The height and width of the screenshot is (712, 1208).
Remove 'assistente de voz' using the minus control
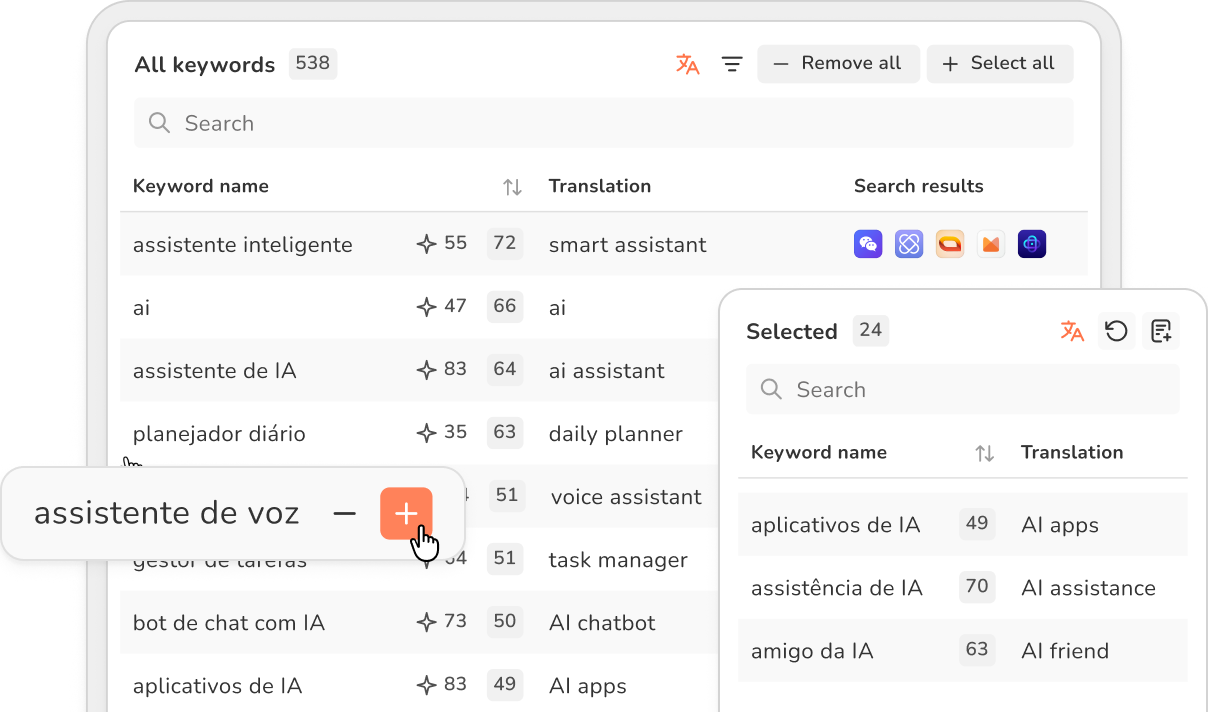(344, 512)
